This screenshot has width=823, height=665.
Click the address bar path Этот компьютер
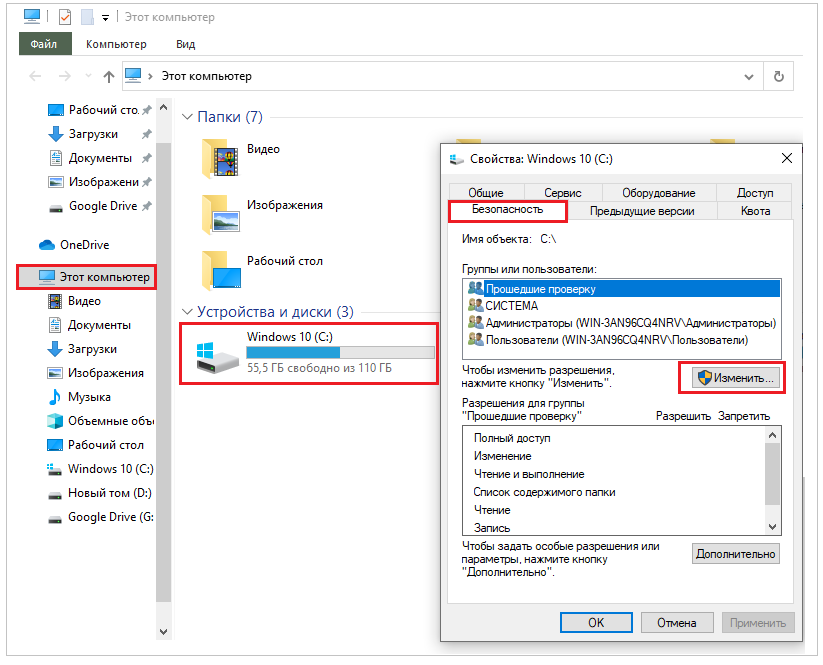[x=206, y=77]
